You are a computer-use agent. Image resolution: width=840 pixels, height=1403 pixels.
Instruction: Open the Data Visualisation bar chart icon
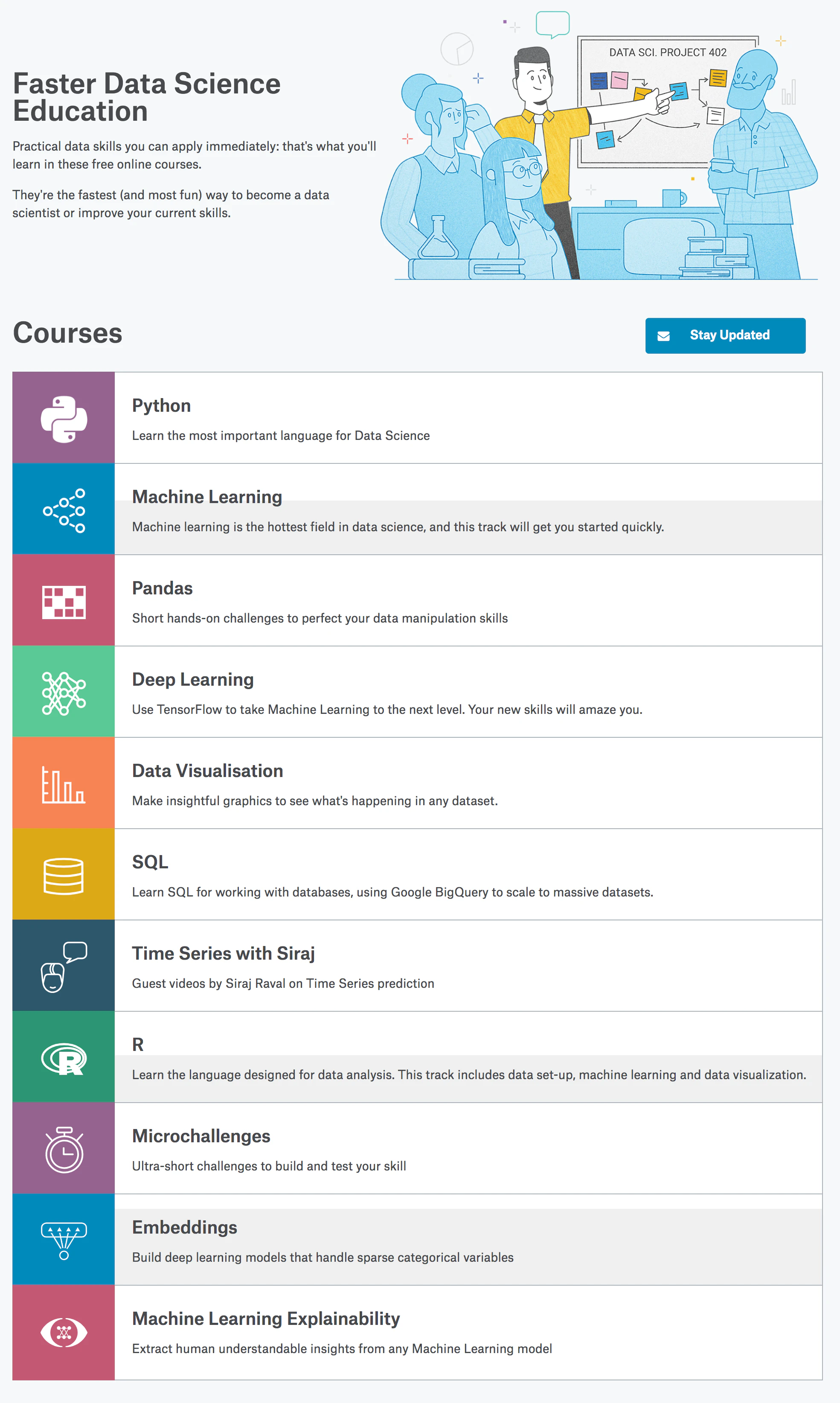(x=64, y=784)
